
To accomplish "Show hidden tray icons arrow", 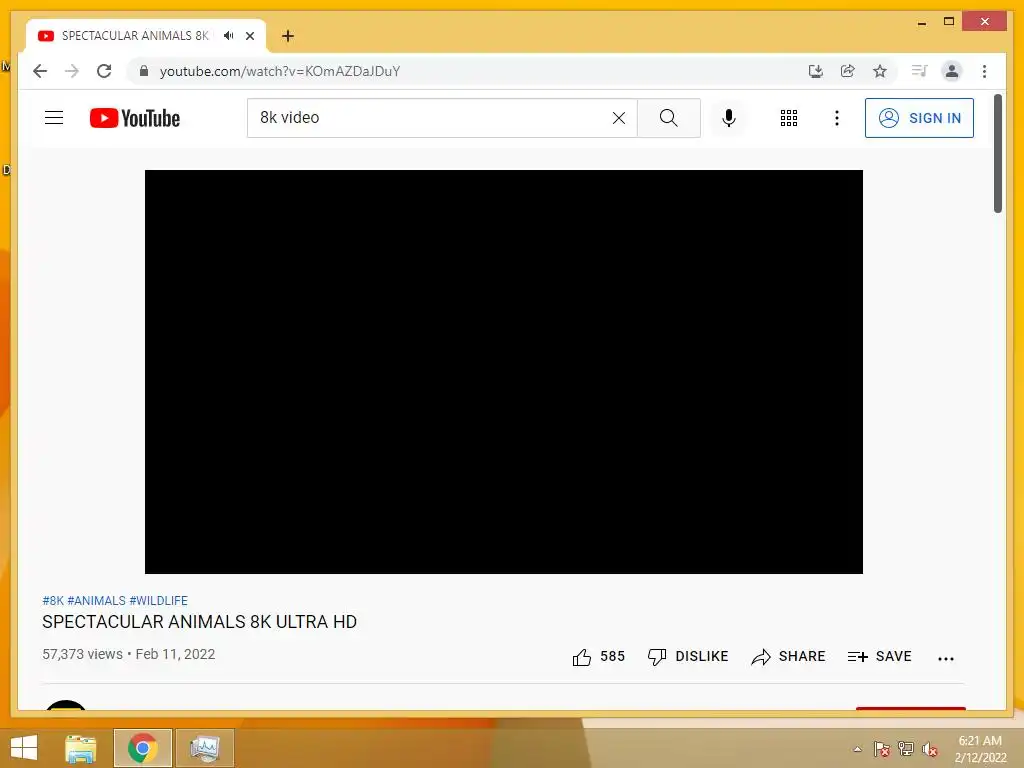I will click(857, 749).
